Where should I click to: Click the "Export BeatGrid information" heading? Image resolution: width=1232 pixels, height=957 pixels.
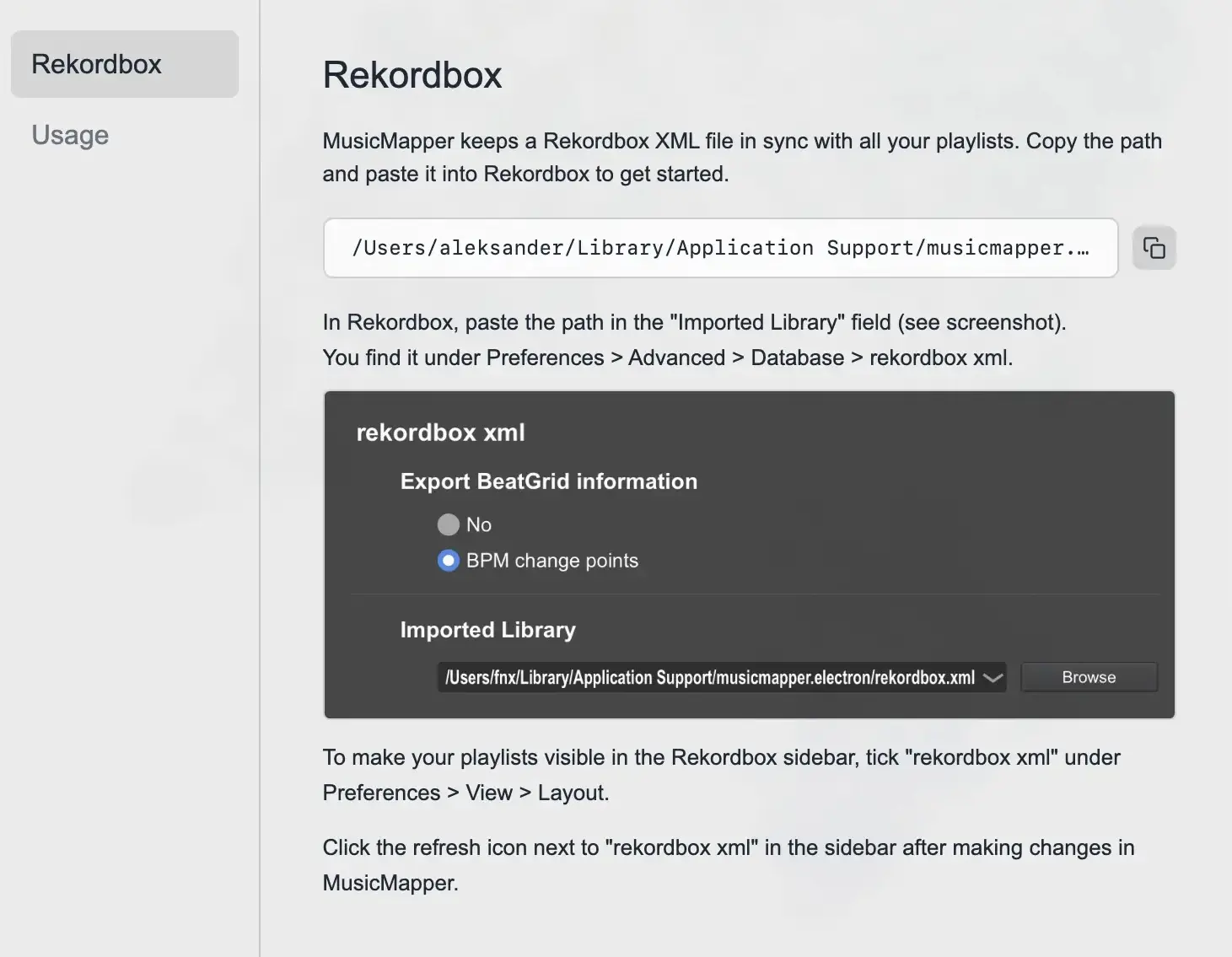point(548,481)
